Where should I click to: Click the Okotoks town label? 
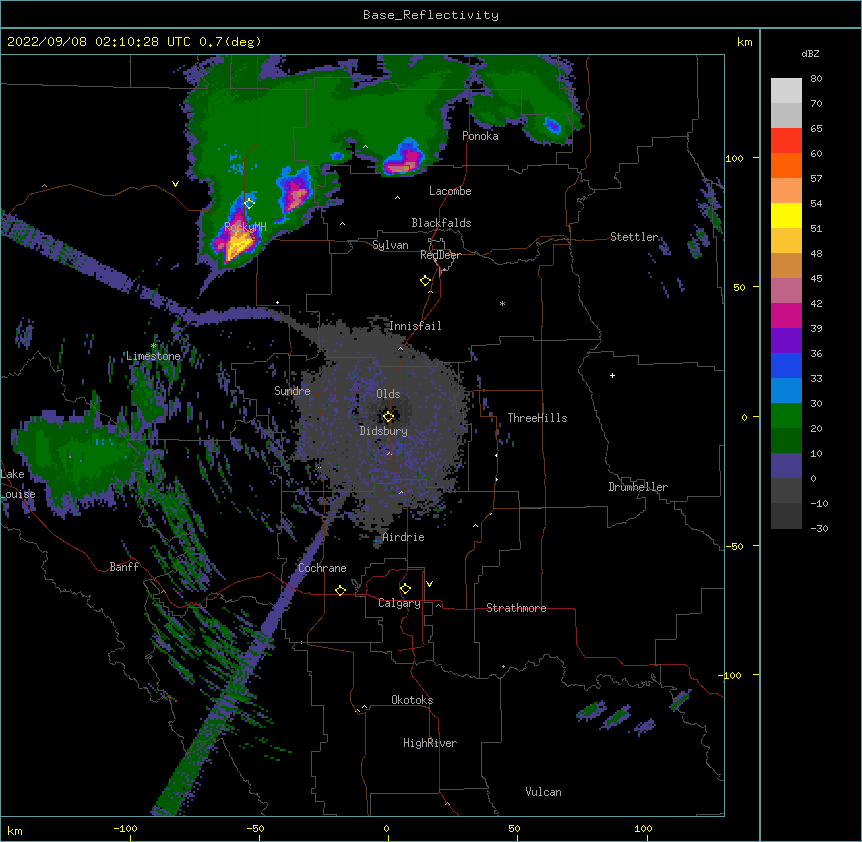tap(412, 700)
